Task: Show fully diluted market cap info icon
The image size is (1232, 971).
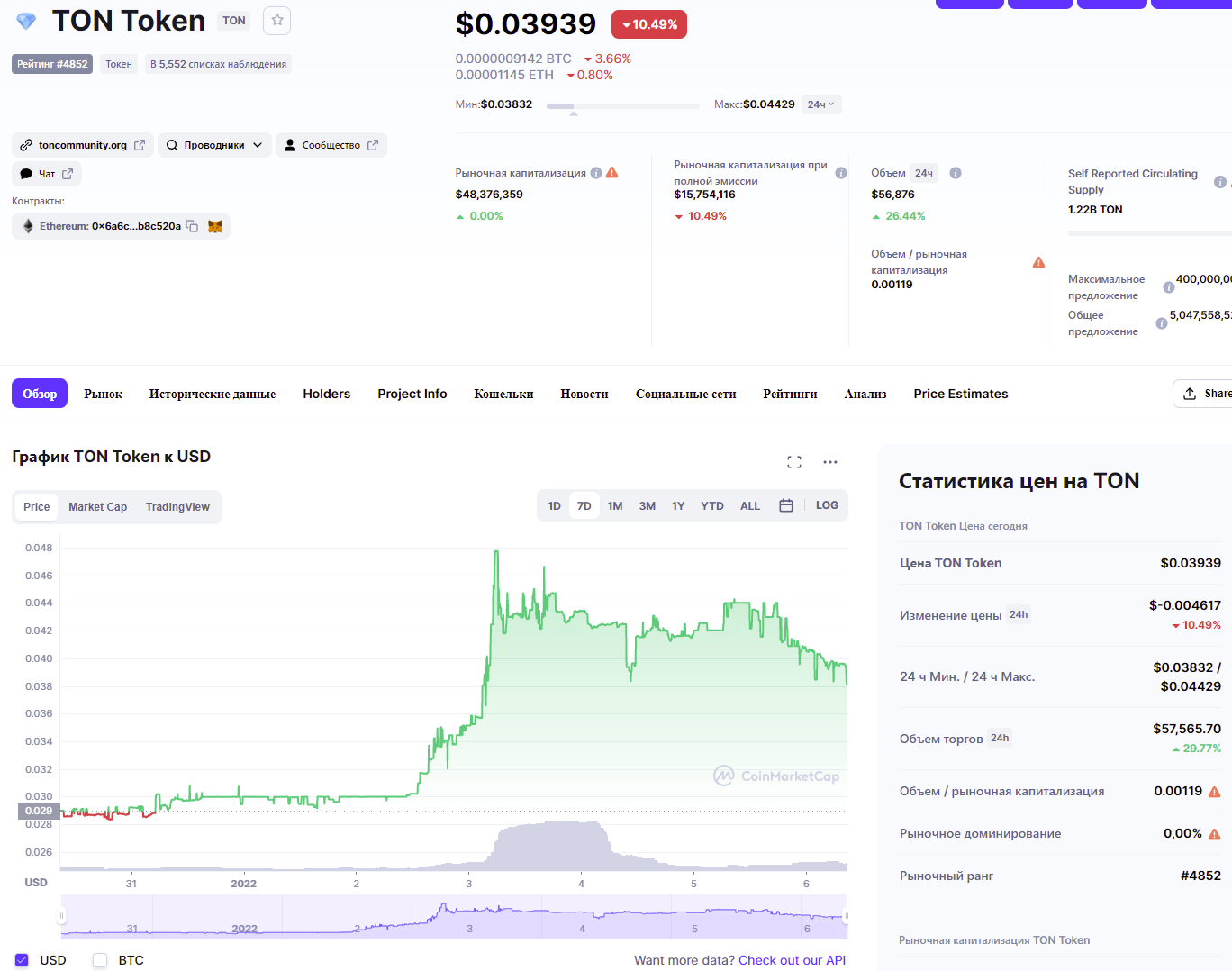Action: point(841,173)
